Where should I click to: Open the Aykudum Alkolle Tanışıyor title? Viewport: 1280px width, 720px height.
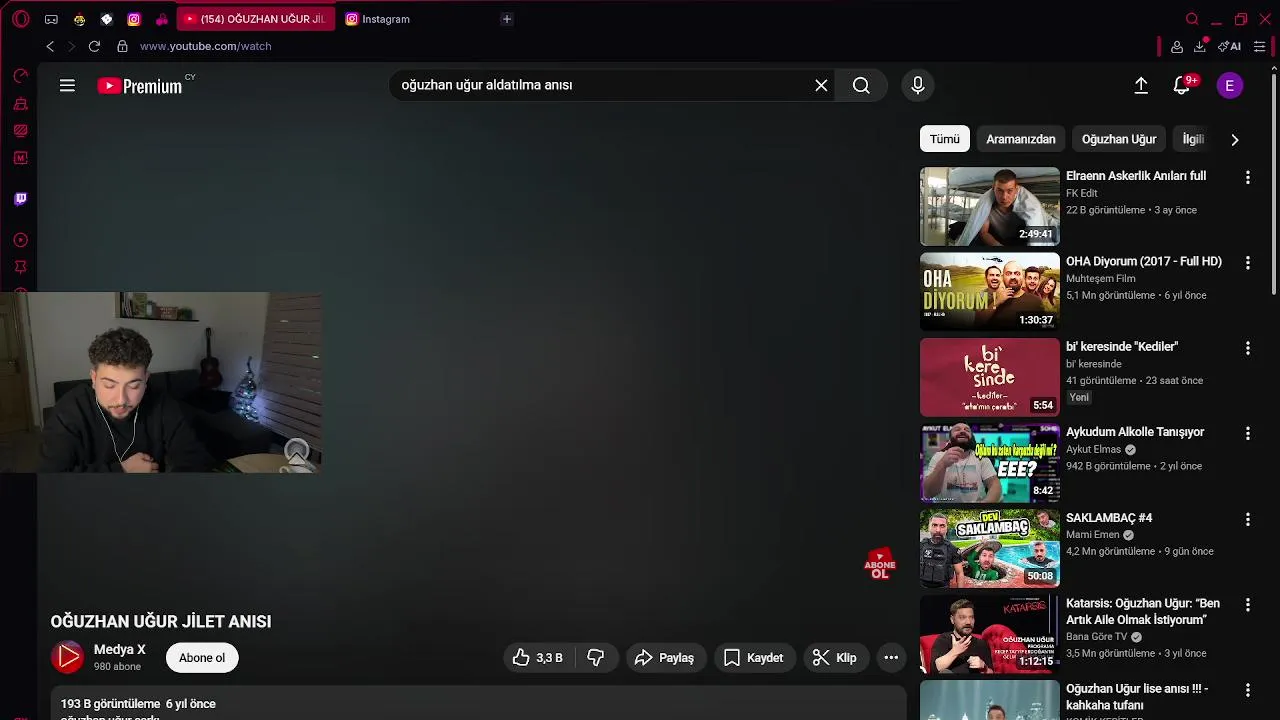pos(1135,432)
